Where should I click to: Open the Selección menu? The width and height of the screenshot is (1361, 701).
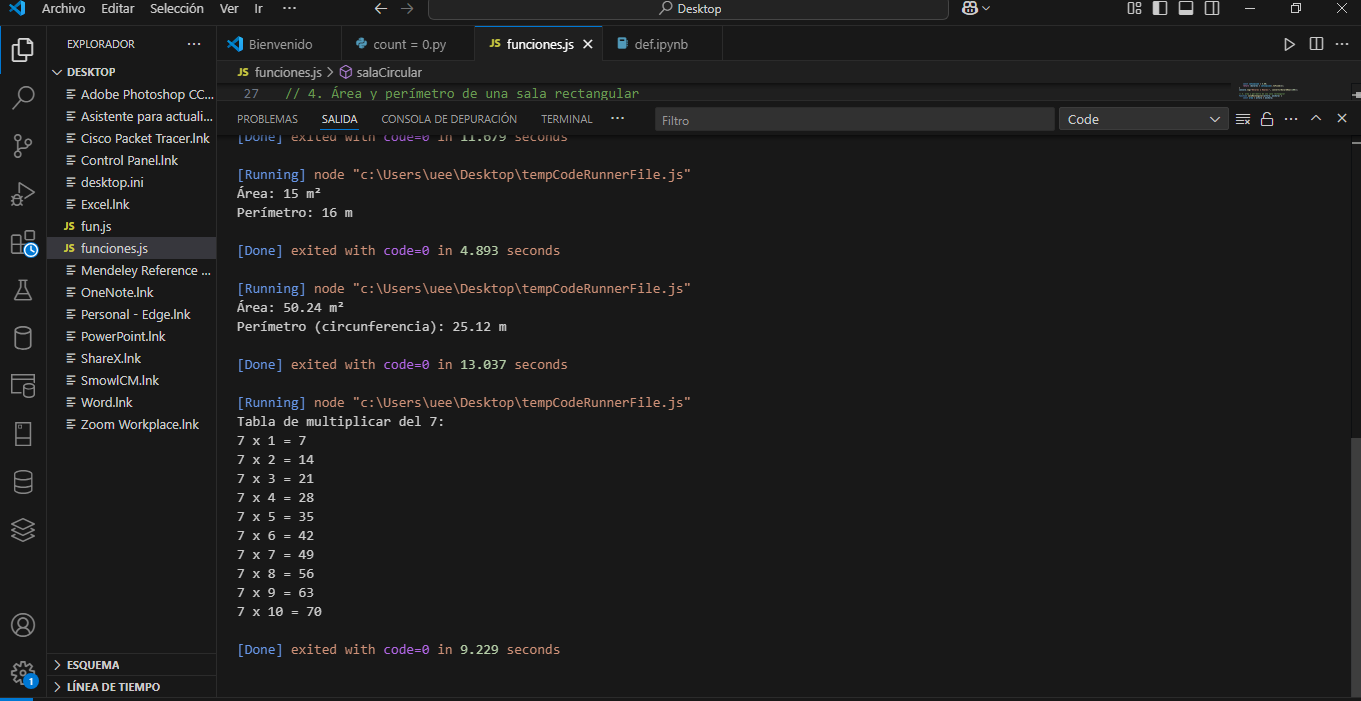click(x=177, y=8)
